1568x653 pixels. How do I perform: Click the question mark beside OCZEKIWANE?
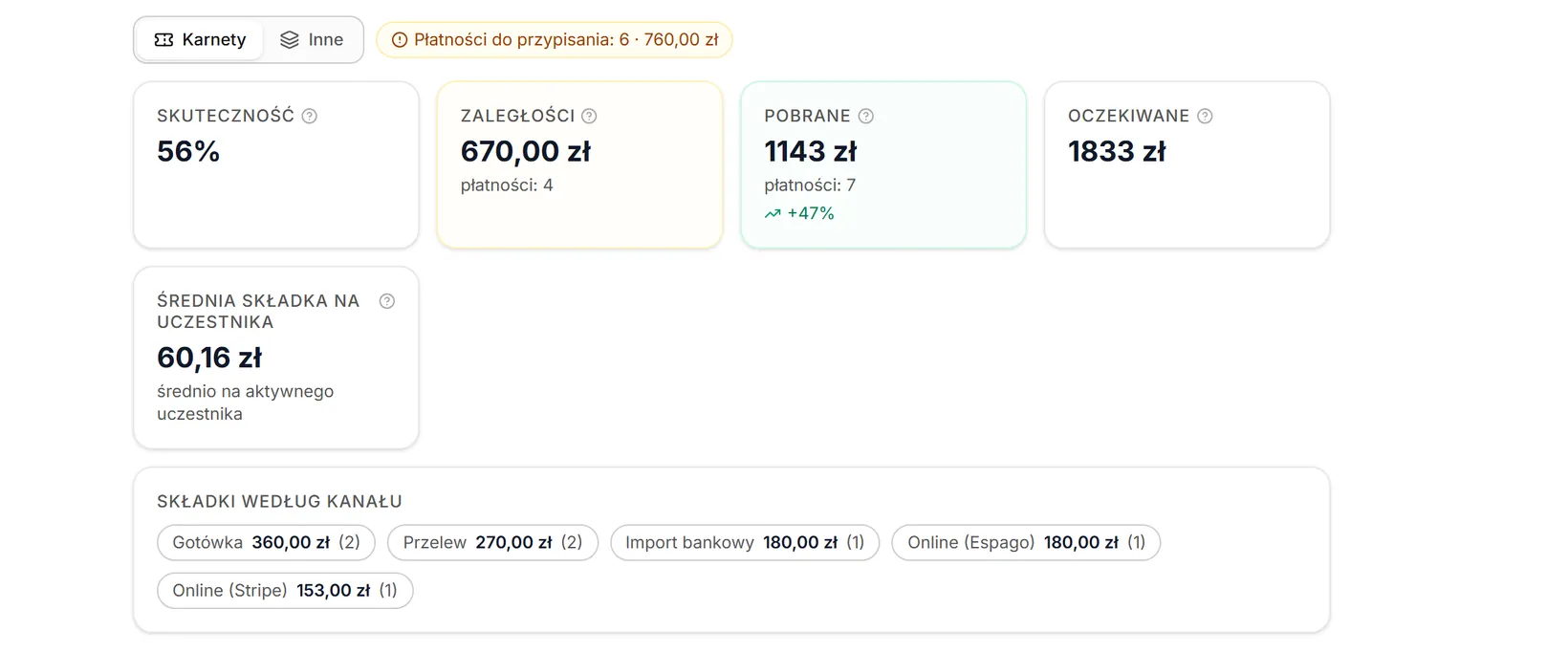(x=1205, y=116)
